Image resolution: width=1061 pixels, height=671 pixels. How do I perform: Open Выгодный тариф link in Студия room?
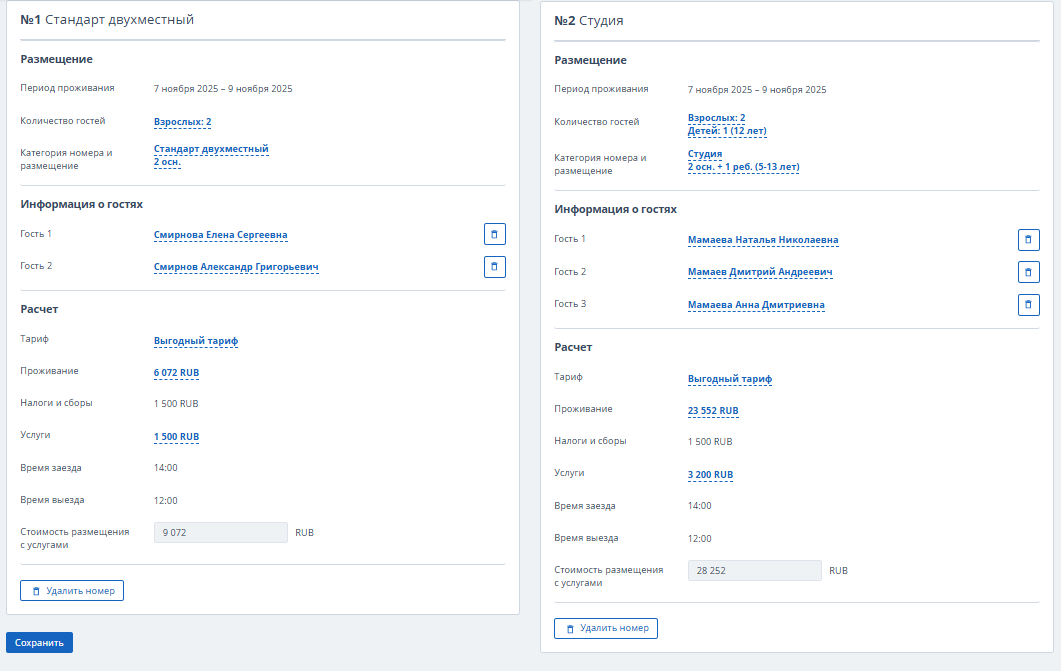pyautogui.click(x=730, y=379)
